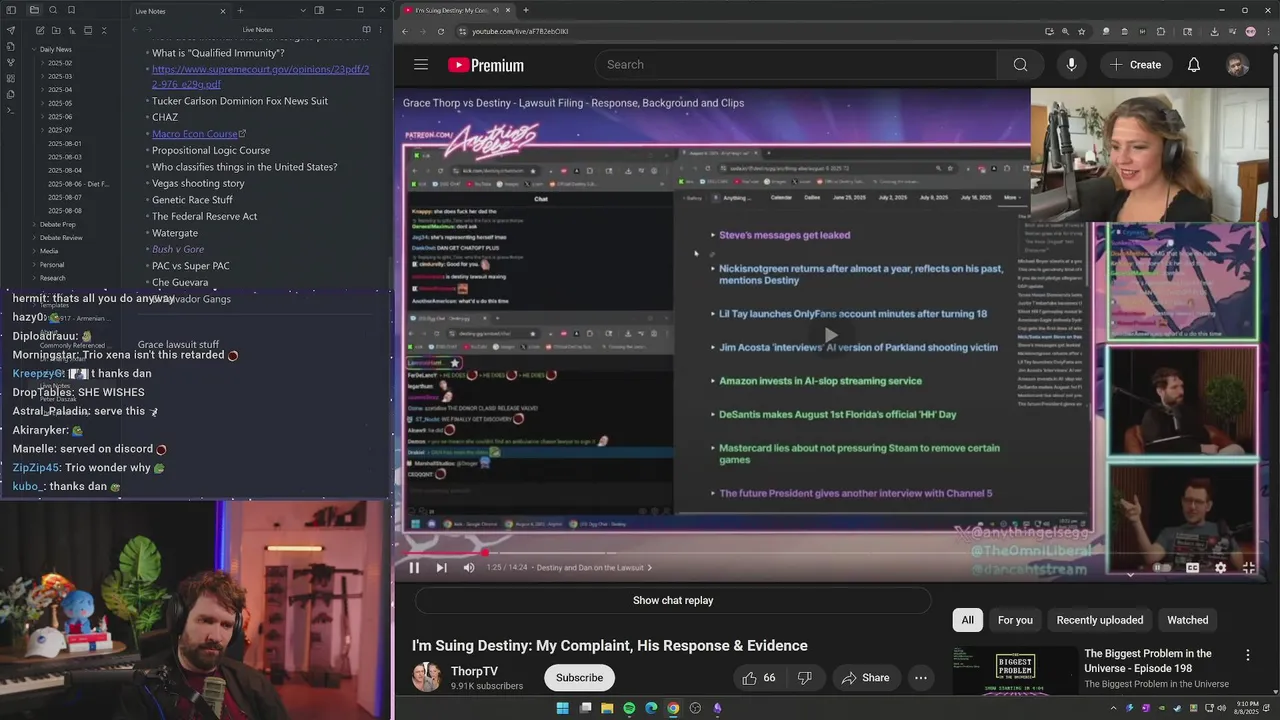Click YouTube search magnifier button
Image resolution: width=1280 pixels, height=720 pixels.
coord(1020,65)
